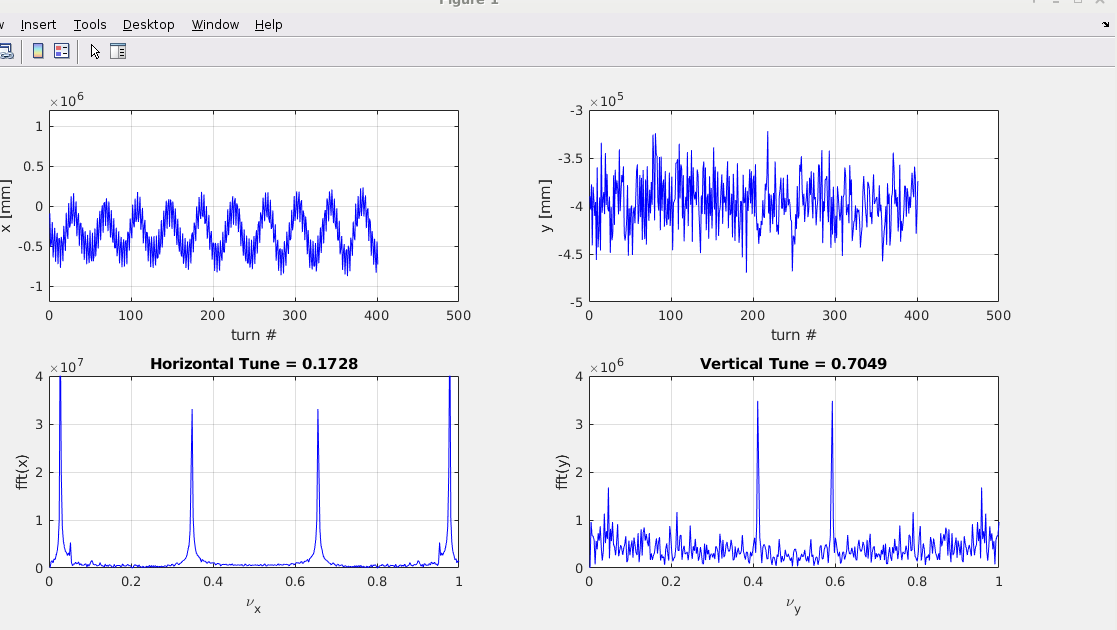Select the Vertical Tune = 0.7049 title

pos(793,364)
